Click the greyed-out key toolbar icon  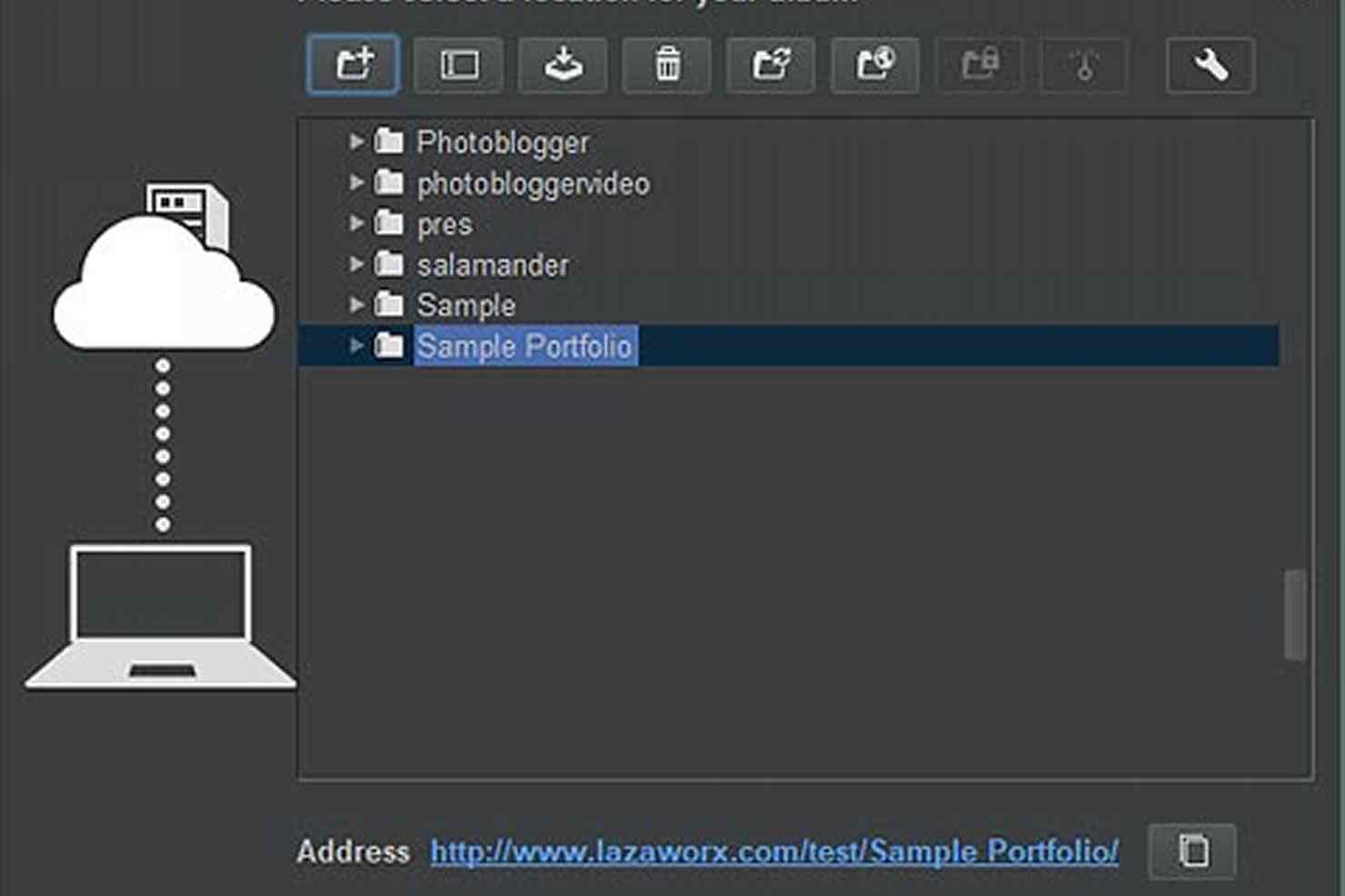coord(1083,65)
